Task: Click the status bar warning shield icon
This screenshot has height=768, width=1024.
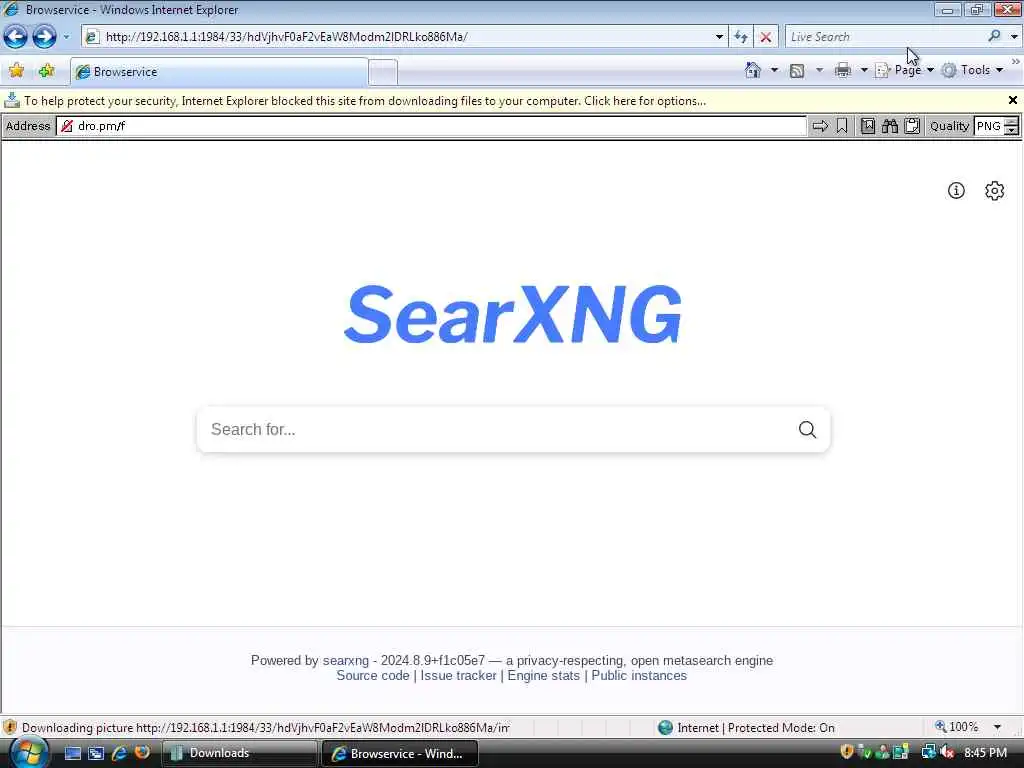Action: click(10, 727)
